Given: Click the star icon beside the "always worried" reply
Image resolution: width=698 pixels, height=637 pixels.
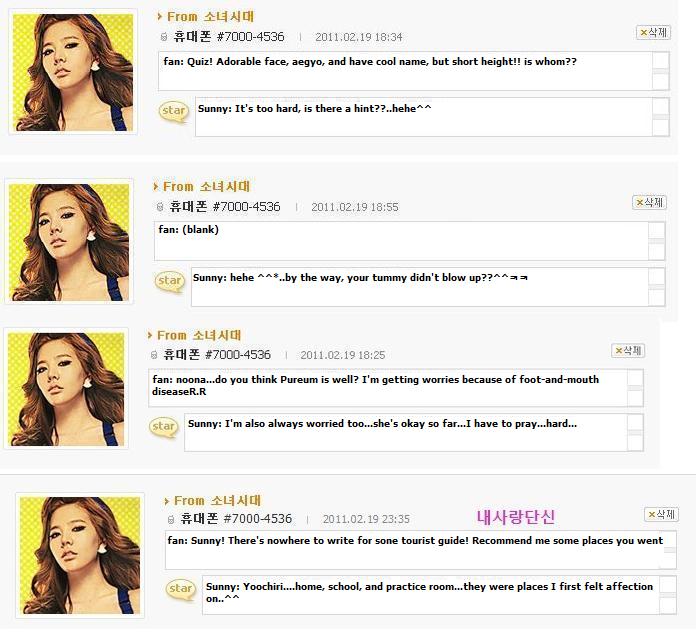Looking at the screenshot, I should click(x=163, y=427).
